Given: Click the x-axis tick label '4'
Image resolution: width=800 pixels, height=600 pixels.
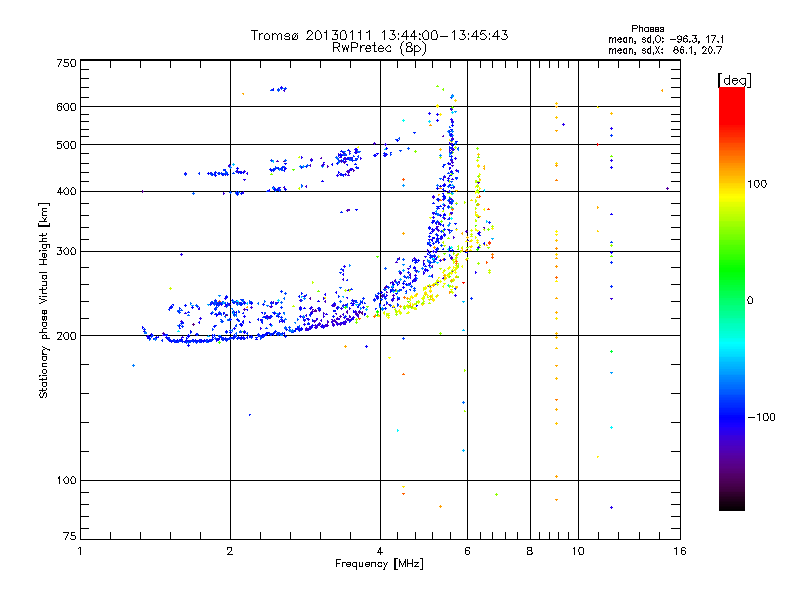Looking at the screenshot, I should click(x=380, y=551).
